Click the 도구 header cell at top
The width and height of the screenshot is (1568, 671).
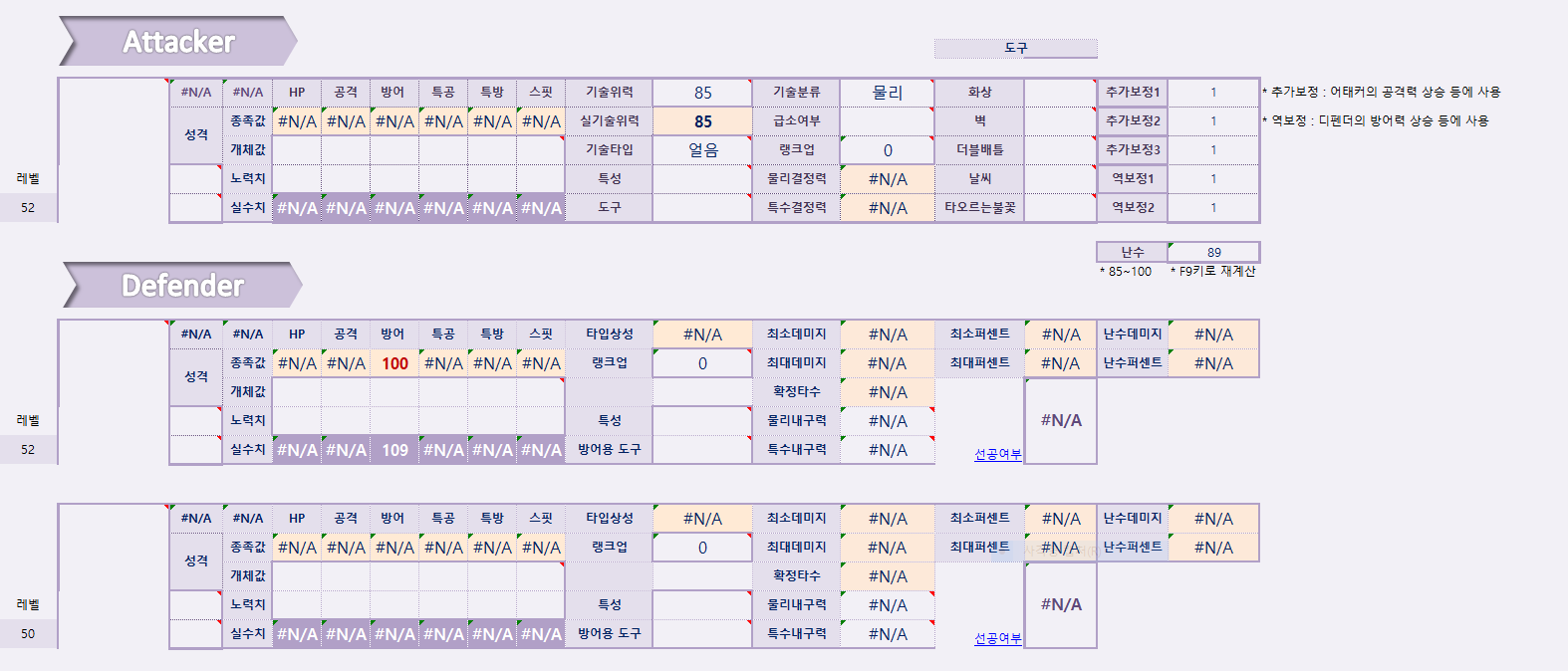tap(1015, 48)
